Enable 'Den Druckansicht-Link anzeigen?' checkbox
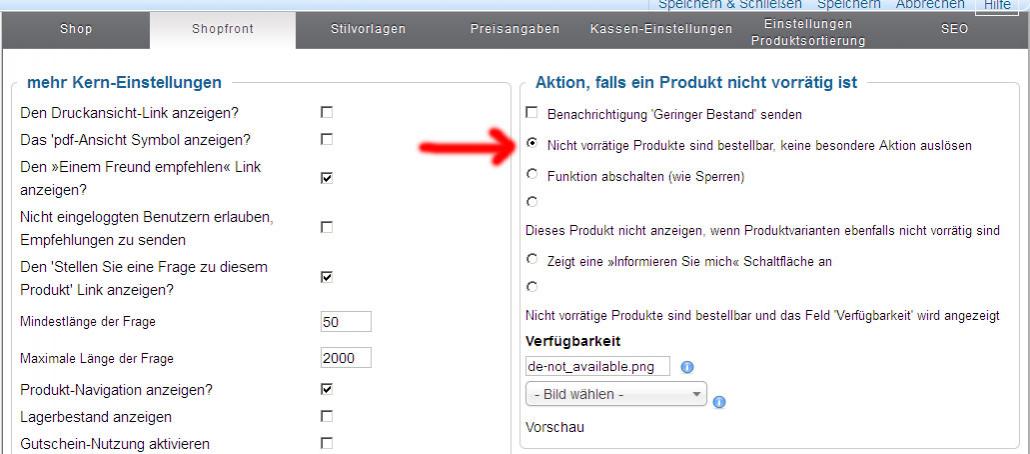The width and height of the screenshot is (1030, 454). point(326,112)
